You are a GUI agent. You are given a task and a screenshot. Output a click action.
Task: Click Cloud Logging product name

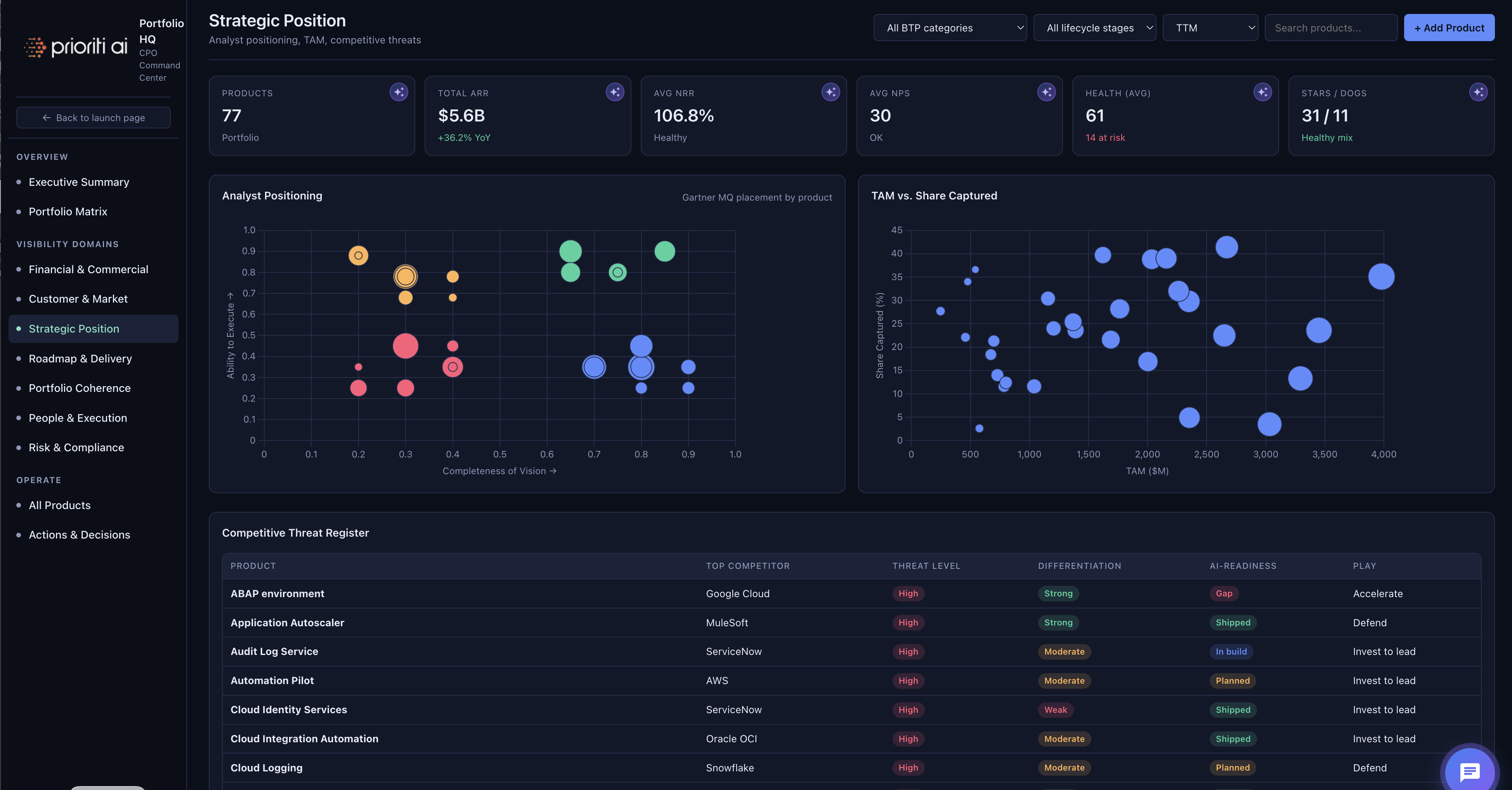coord(267,768)
